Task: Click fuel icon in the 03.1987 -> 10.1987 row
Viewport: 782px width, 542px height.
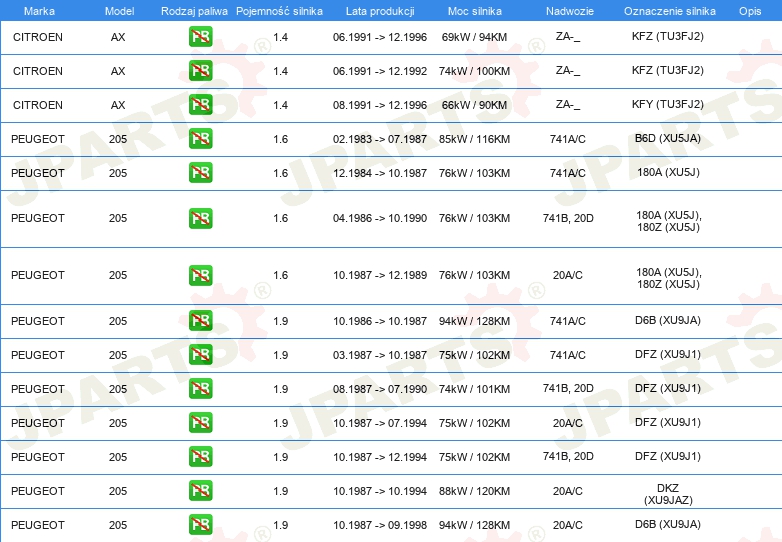Action: point(200,355)
